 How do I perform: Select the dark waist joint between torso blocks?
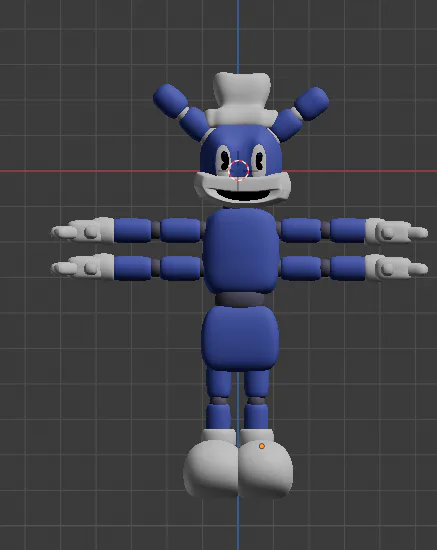pyautogui.click(x=240, y=300)
